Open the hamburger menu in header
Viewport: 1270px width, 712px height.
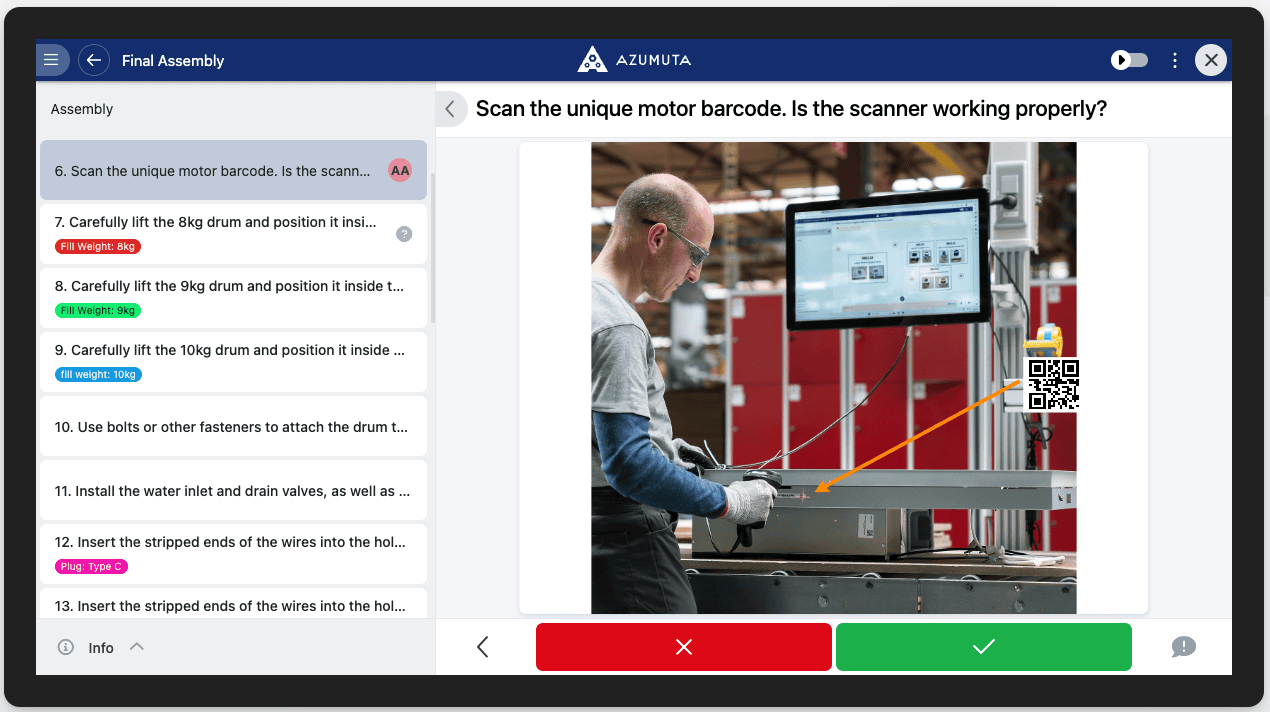[x=51, y=60]
